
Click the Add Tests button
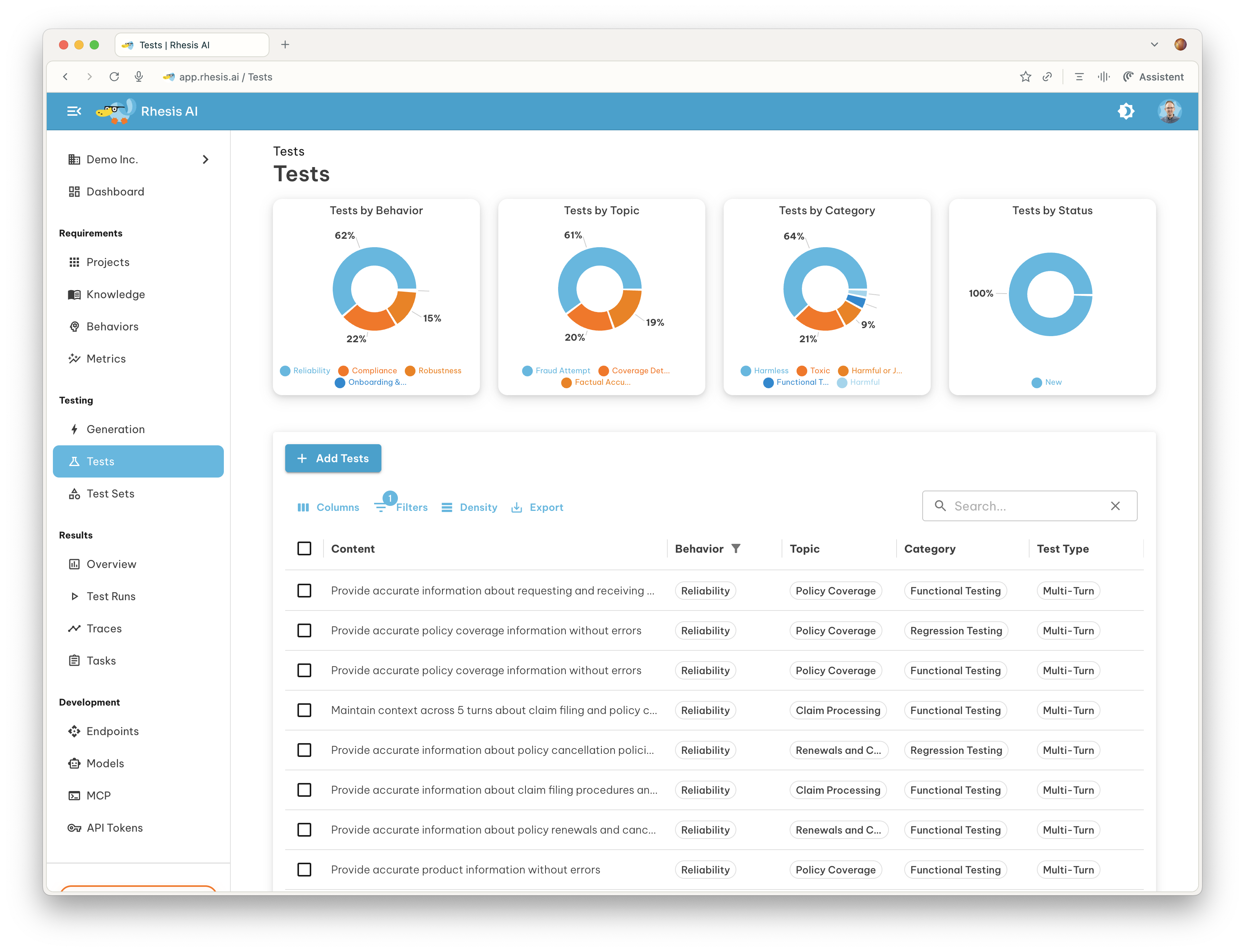(x=333, y=458)
